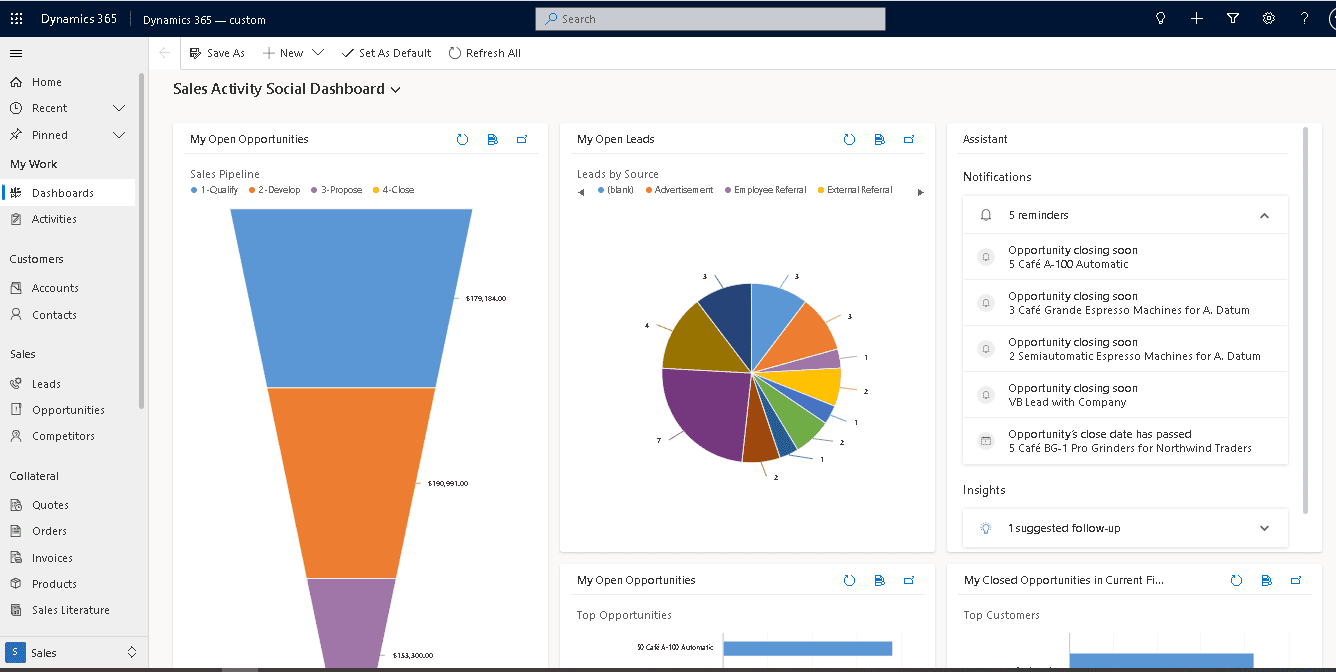
Task: Click New in the command bar
Action: point(283,53)
